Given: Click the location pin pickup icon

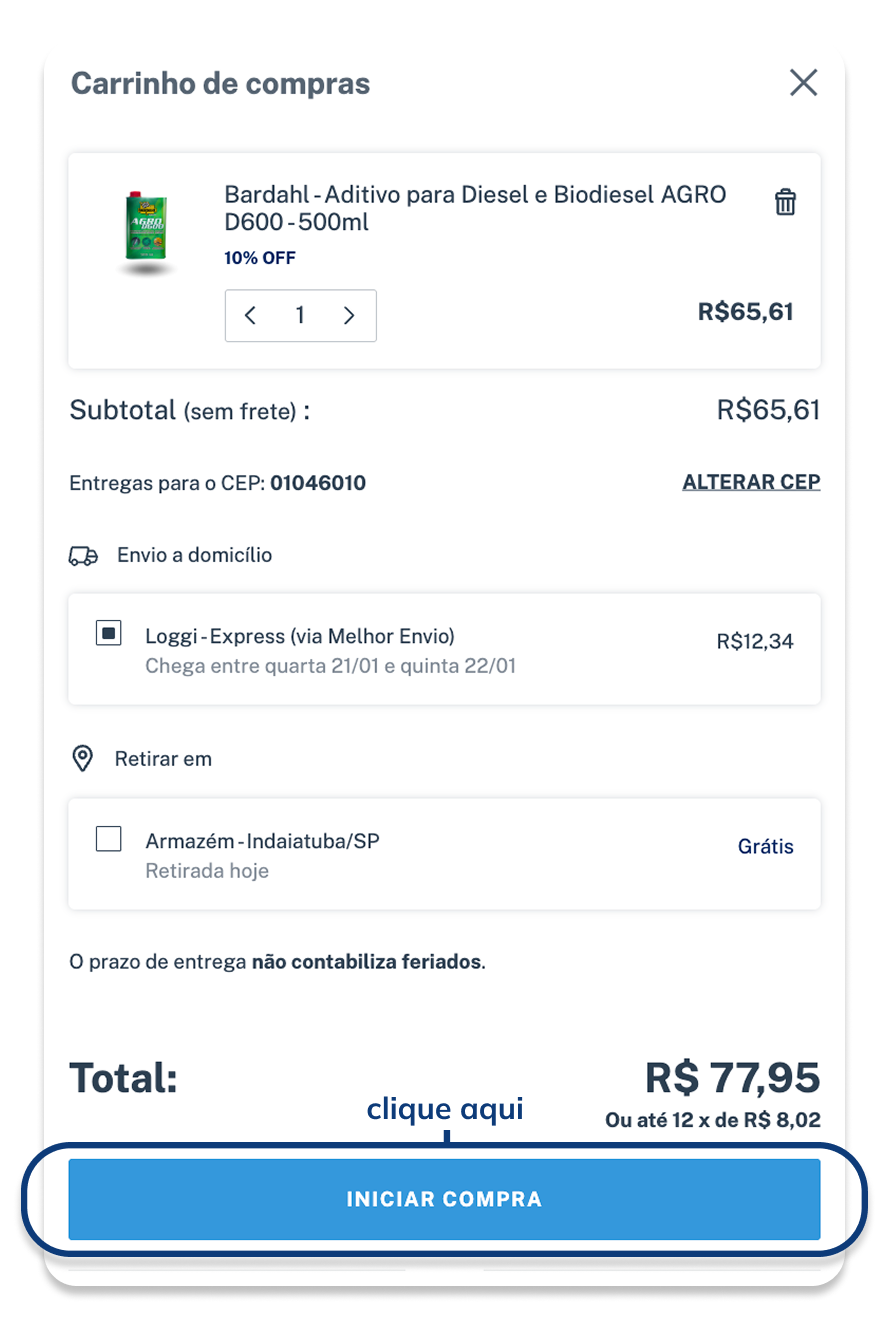Looking at the screenshot, I should tap(83, 759).
